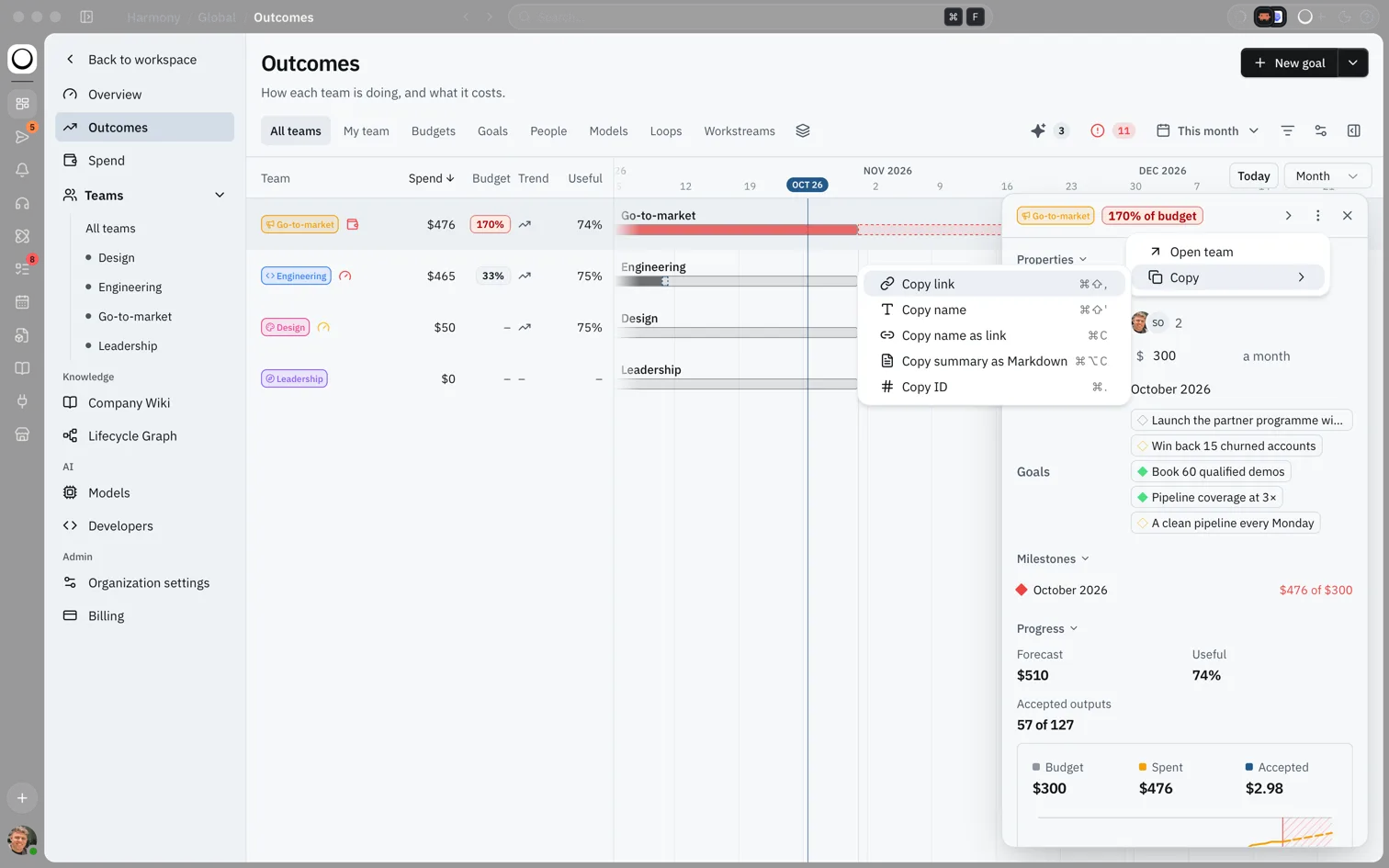Switch to the Workstreams tab

coord(740,130)
